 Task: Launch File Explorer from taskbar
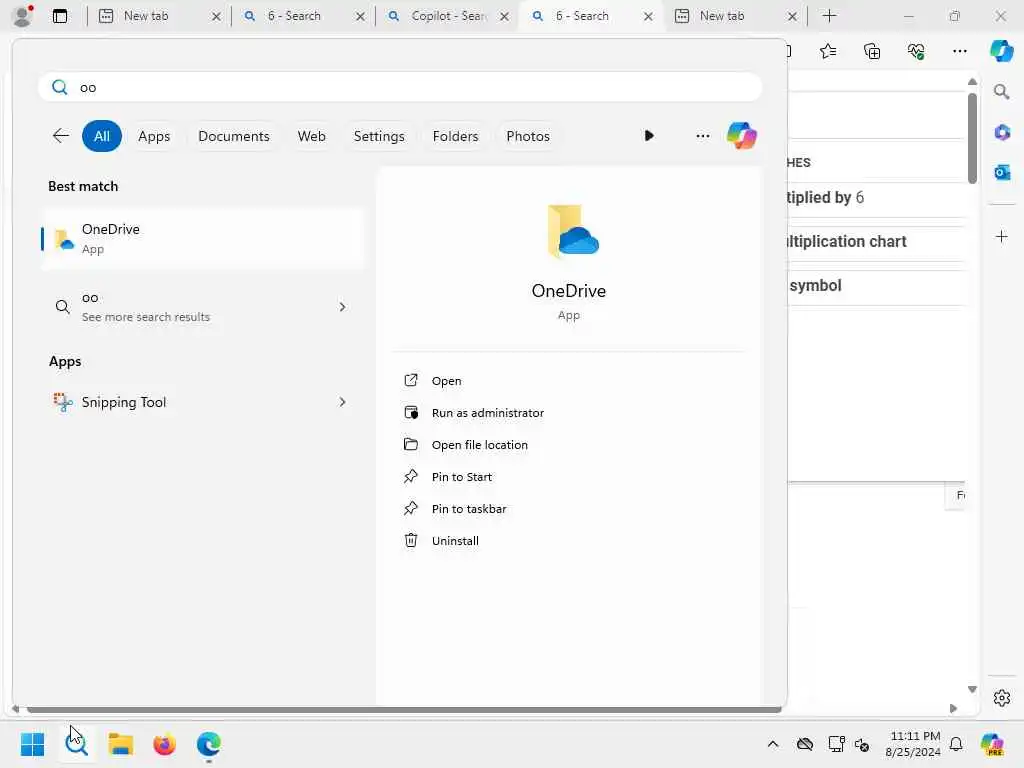(120, 744)
